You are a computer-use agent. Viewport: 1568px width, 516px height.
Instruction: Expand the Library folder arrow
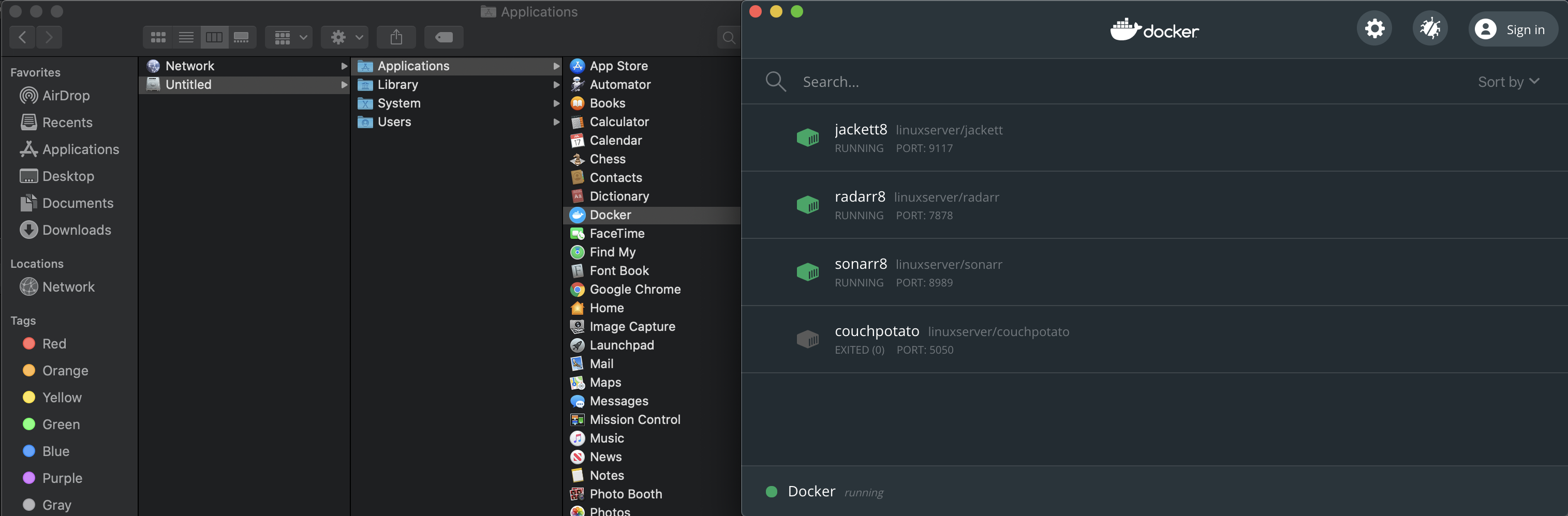click(x=556, y=85)
